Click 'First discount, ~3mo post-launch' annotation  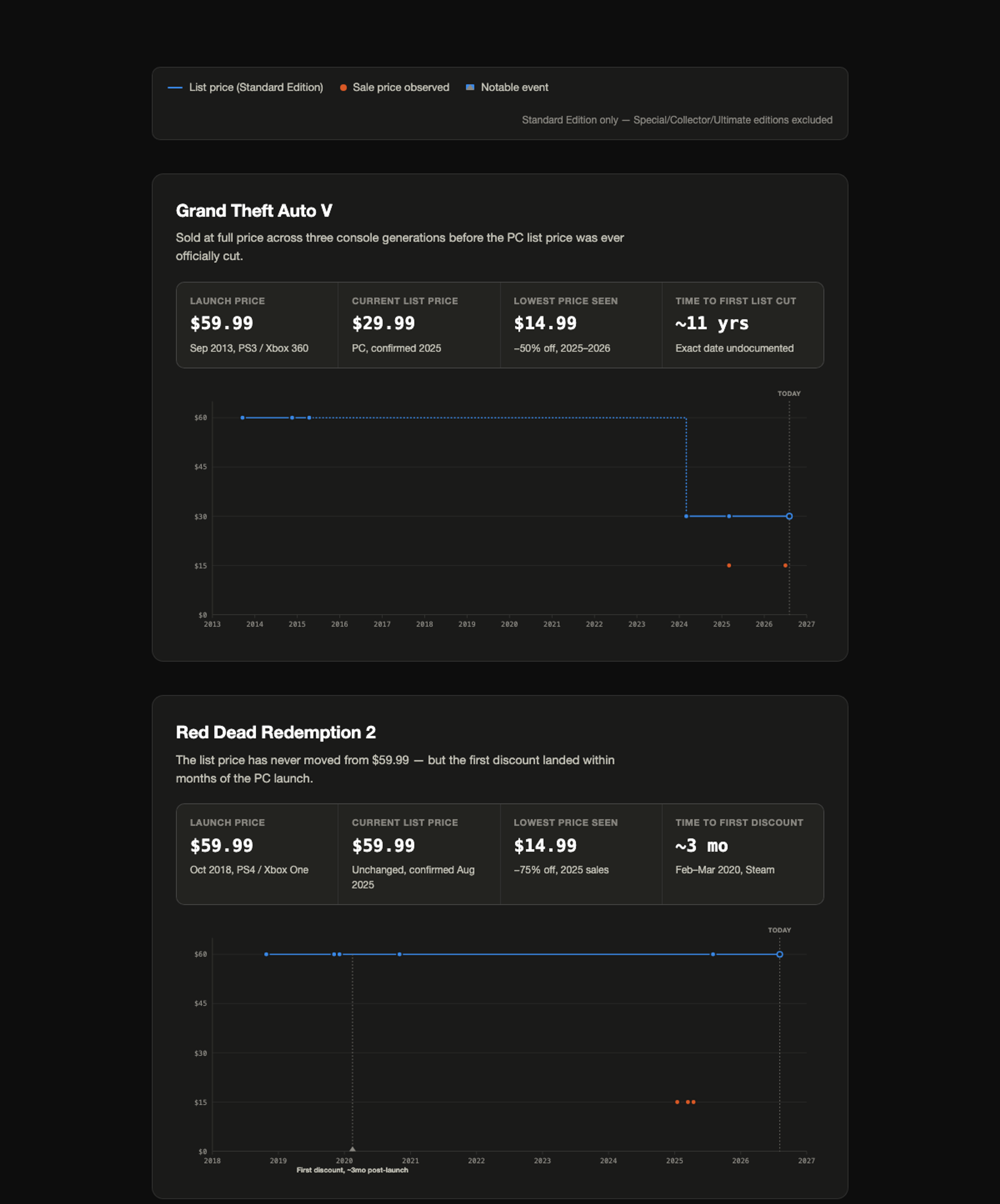[352, 1170]
